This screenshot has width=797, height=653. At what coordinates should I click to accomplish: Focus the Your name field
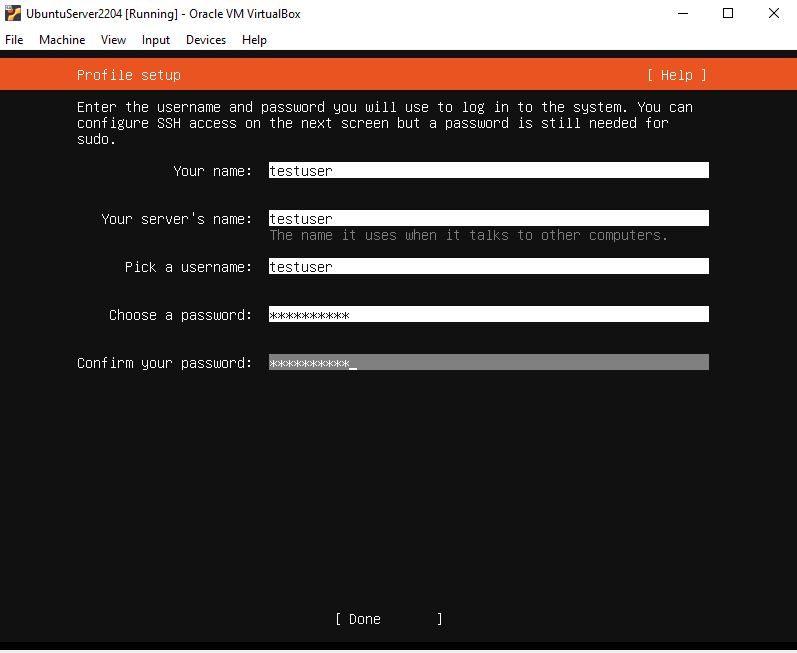pyautogui.click(x=488, y=170)
